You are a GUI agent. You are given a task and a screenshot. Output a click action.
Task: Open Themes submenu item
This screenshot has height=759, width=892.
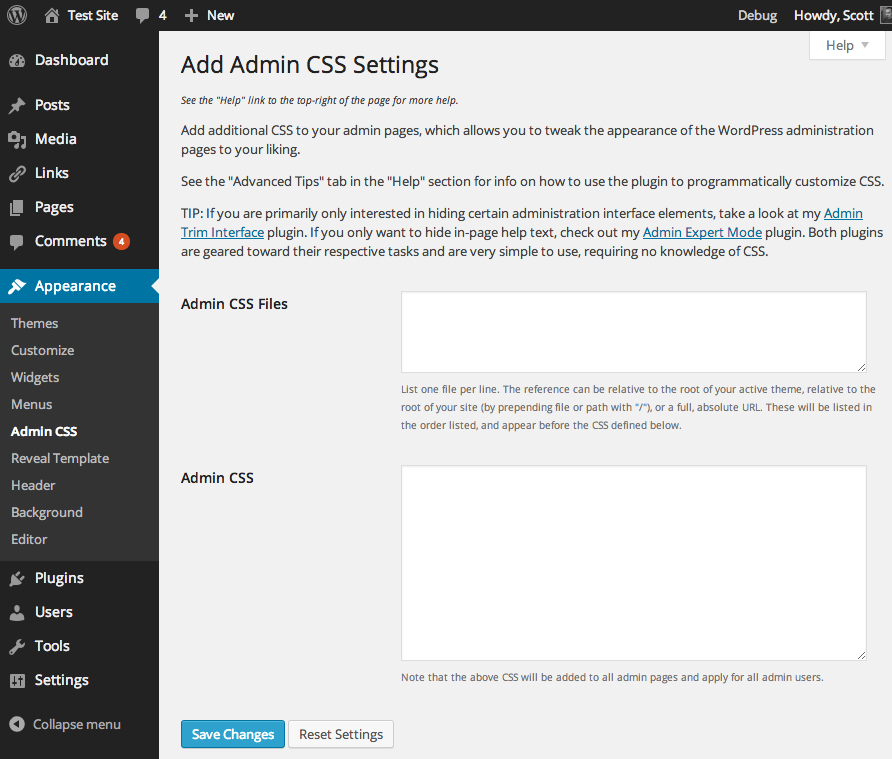tap(35, 323)
